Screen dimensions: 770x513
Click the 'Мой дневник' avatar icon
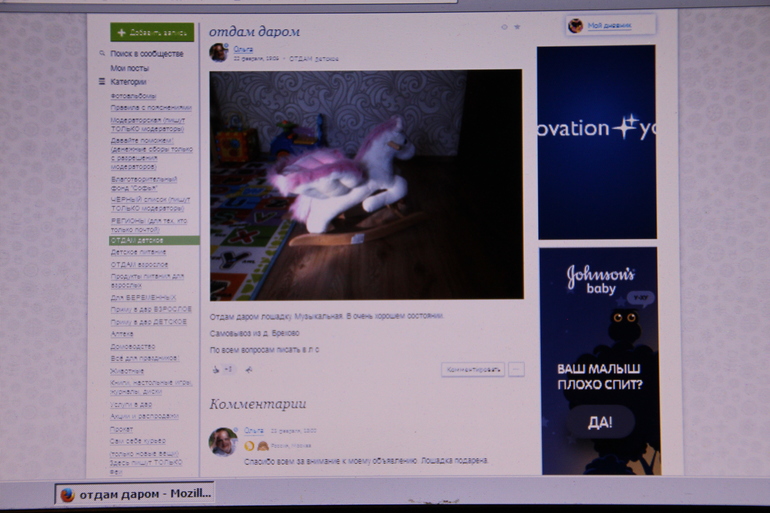pyautogui.click(x=575, y=26)
